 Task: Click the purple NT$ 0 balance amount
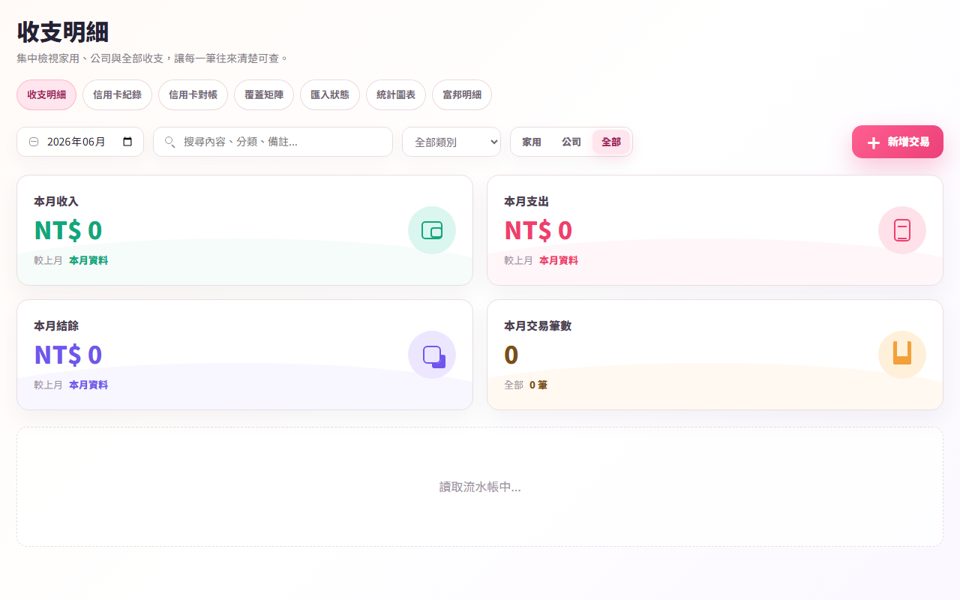click(68, 355)
